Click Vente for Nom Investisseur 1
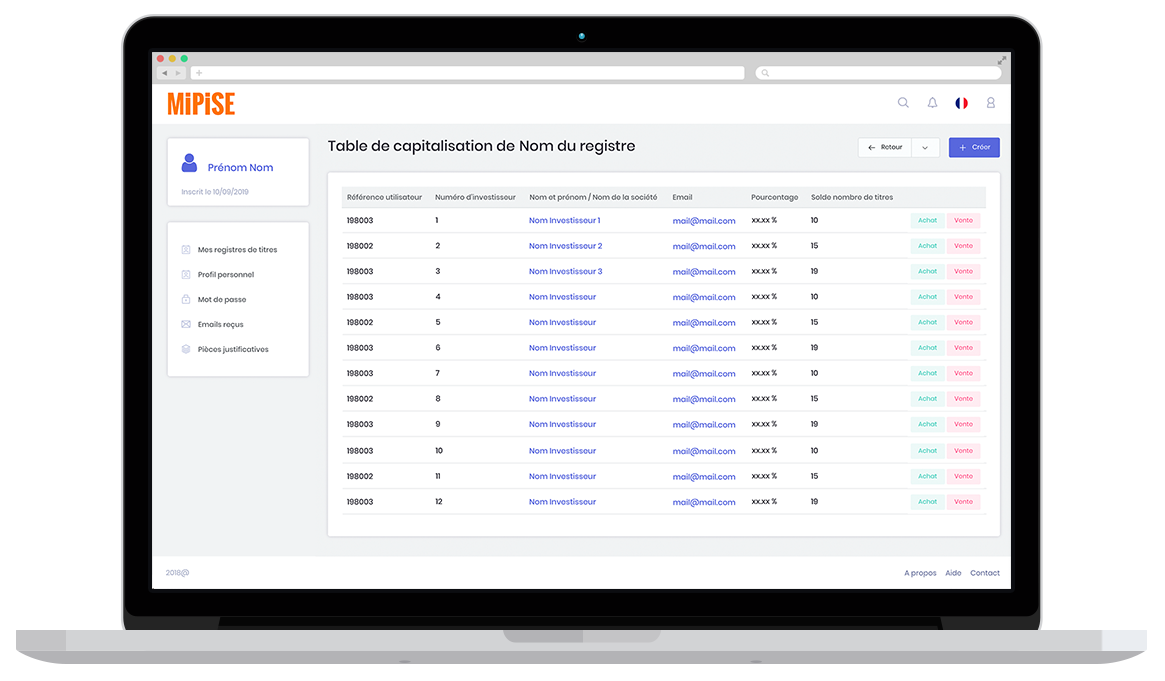The height and width of the screenshot is (681, 1165). click(964, 221)
